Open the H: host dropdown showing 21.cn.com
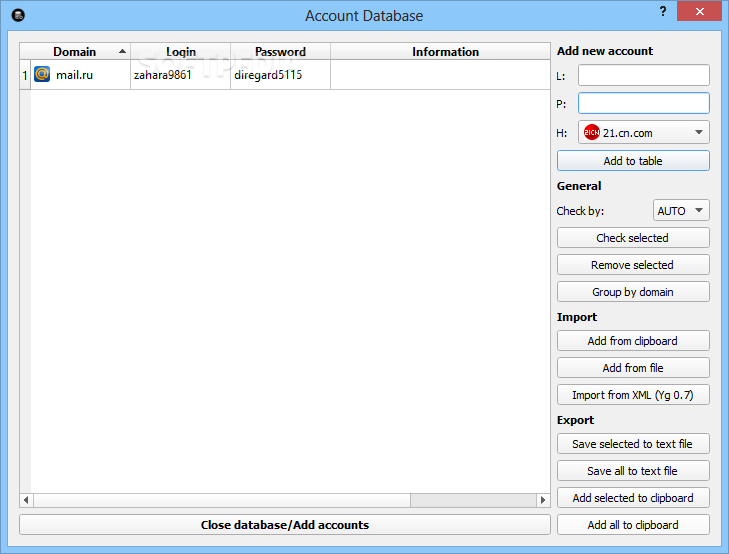 point(643,132)
